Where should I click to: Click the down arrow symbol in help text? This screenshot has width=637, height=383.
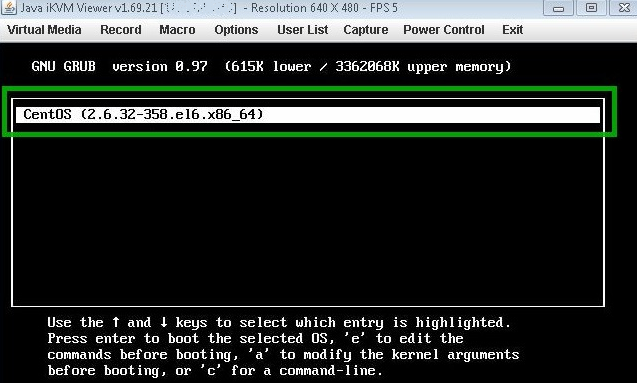pos(164,322)
